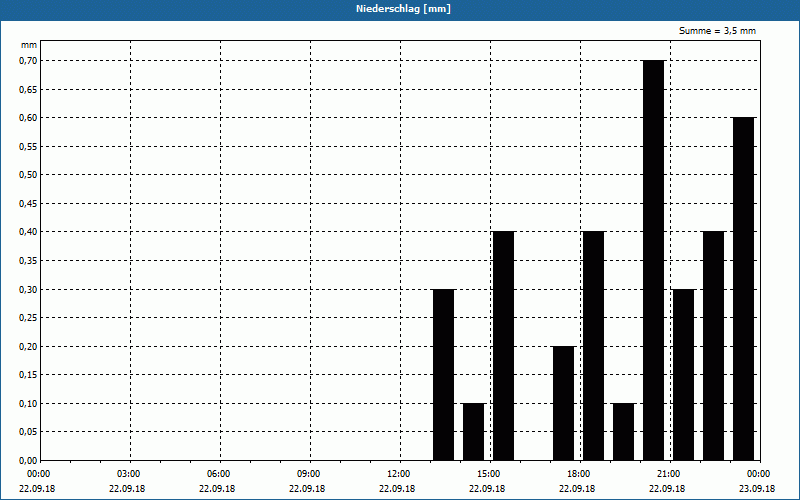Select the 0,60 mm bar before midnight

pos(743,289)
